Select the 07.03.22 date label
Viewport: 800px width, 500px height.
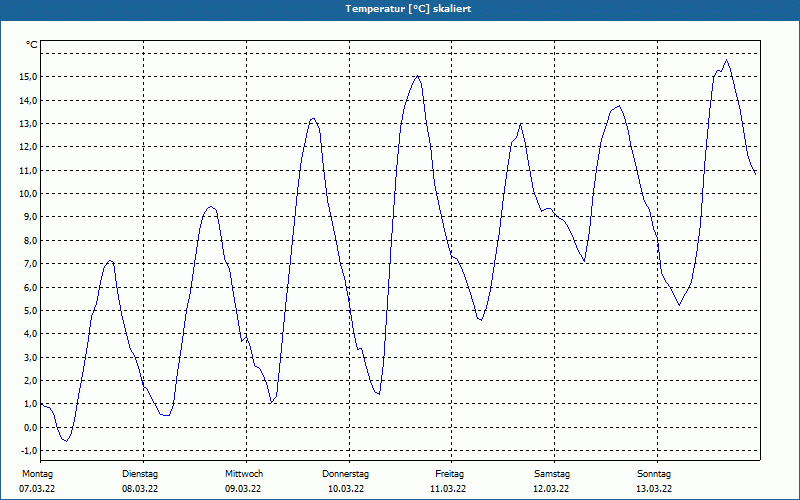(37, 489)
